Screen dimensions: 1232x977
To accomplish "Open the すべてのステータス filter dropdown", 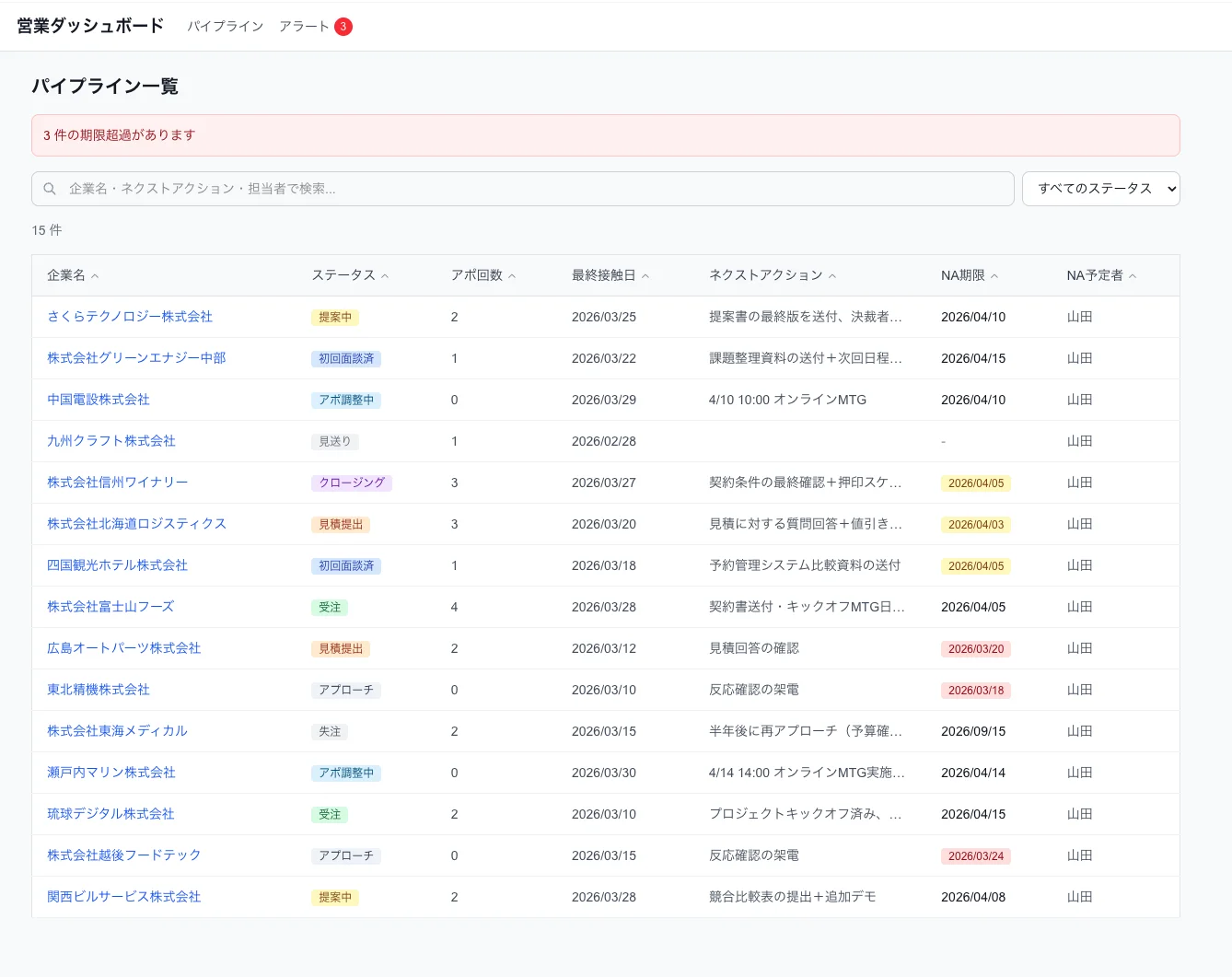I will point(1100,189).
